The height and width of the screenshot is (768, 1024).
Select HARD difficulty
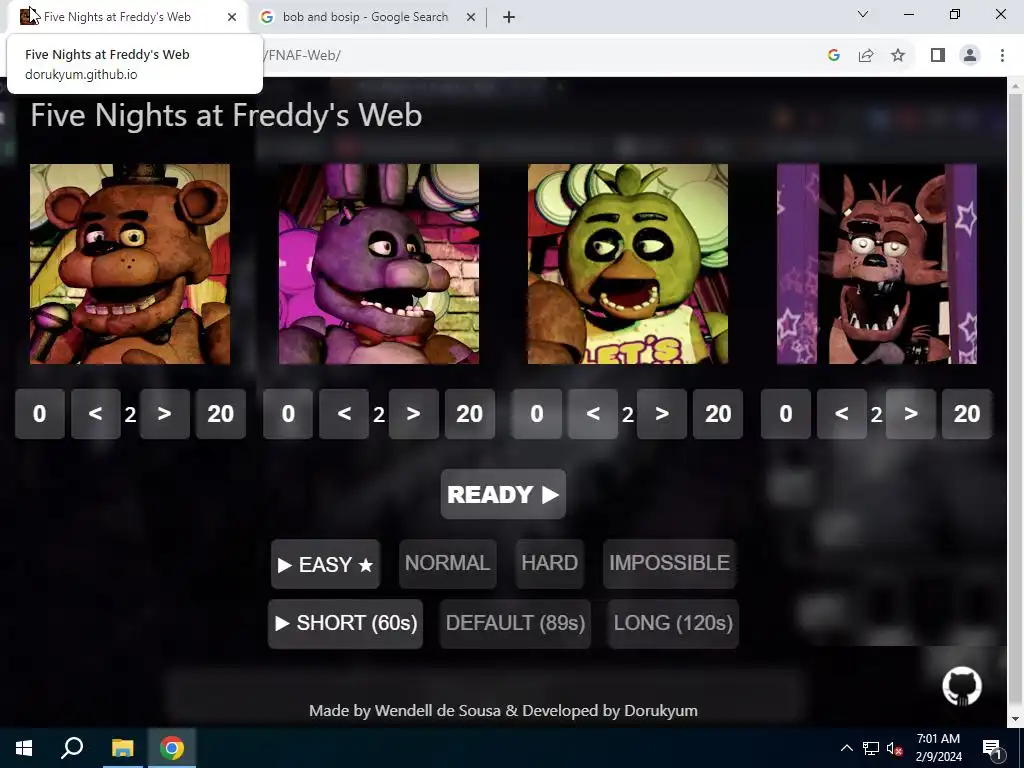coord(549,564)
